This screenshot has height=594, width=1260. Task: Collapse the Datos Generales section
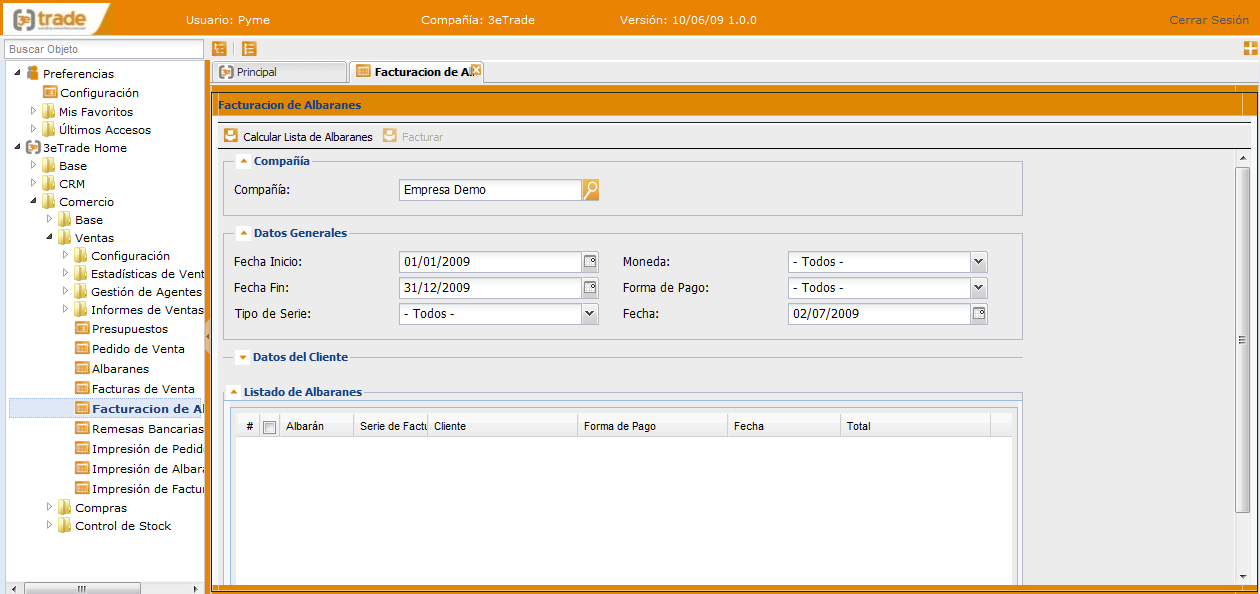[x=243, y=233]
